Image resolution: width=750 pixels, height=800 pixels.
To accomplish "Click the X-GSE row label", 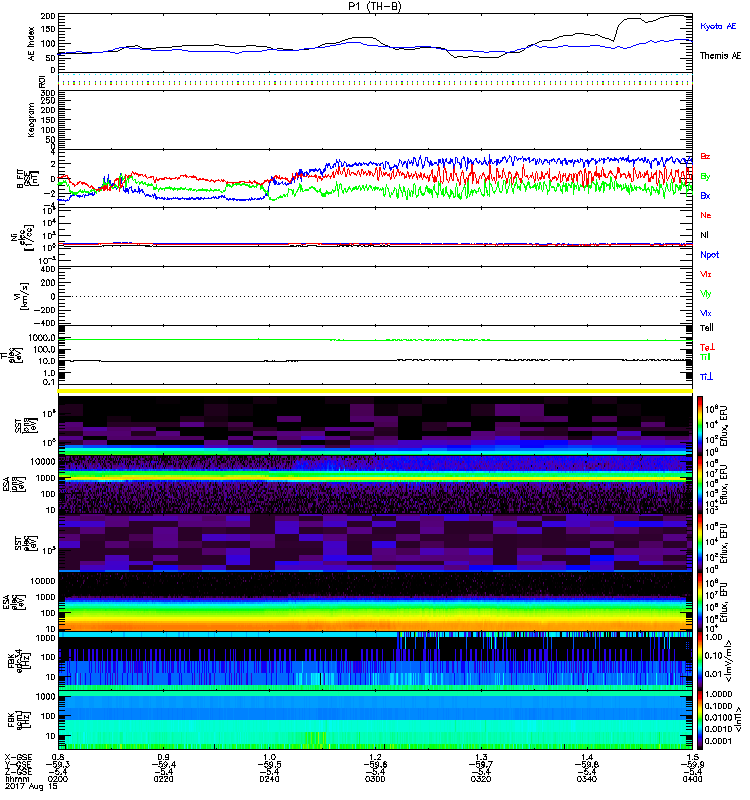I will point(18,757).
